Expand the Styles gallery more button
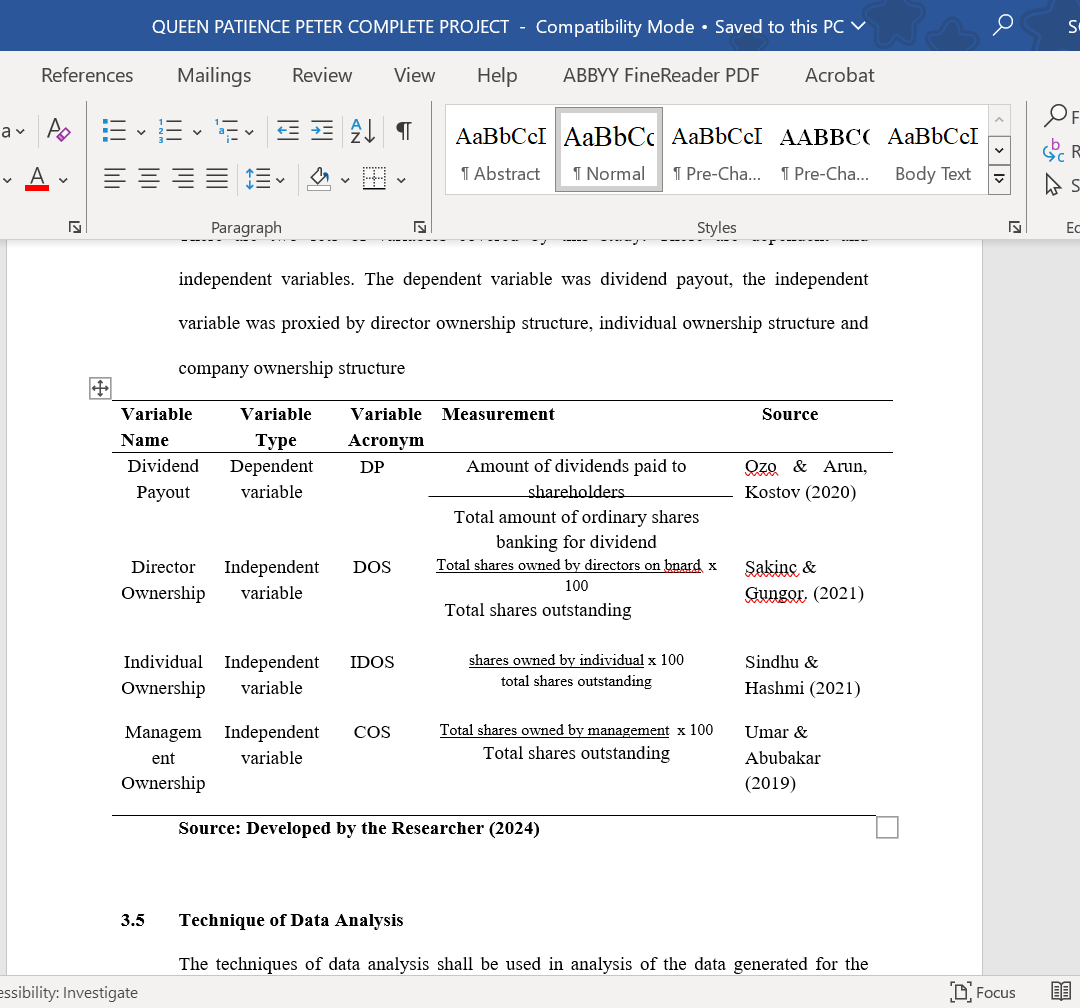 998,180
